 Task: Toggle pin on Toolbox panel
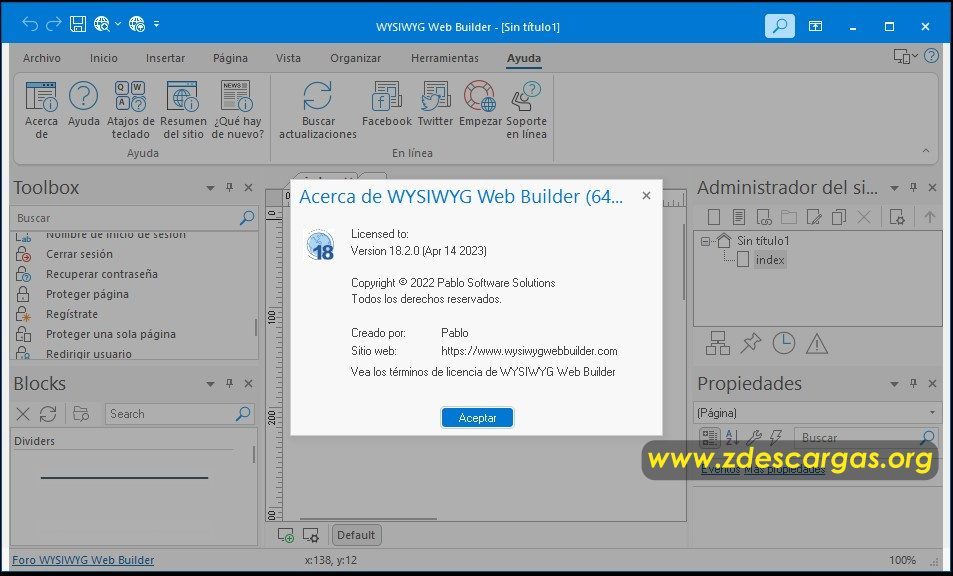[x=230, y=188]
